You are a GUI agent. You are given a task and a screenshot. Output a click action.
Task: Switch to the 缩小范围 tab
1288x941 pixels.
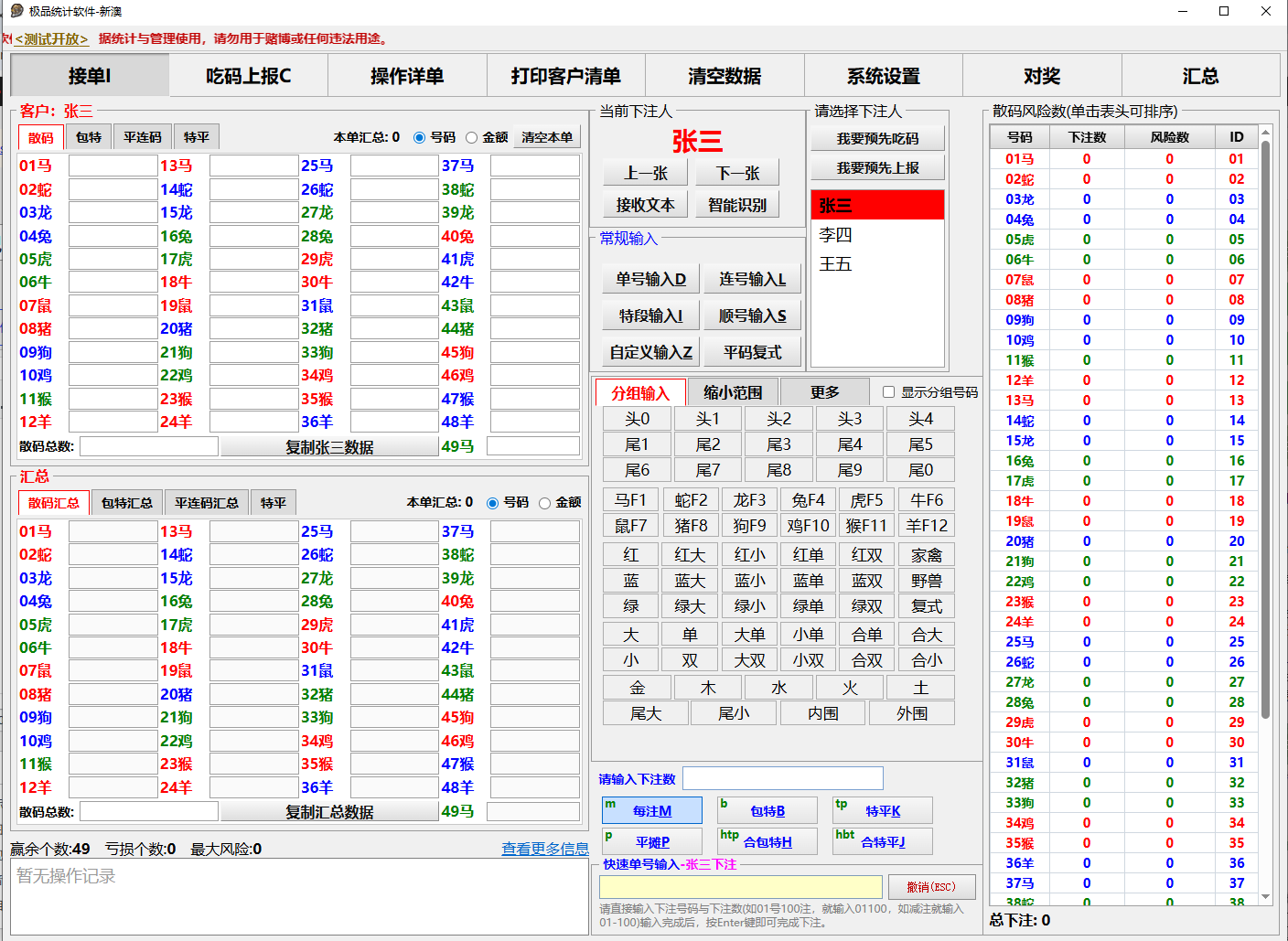tap(733, 392)
